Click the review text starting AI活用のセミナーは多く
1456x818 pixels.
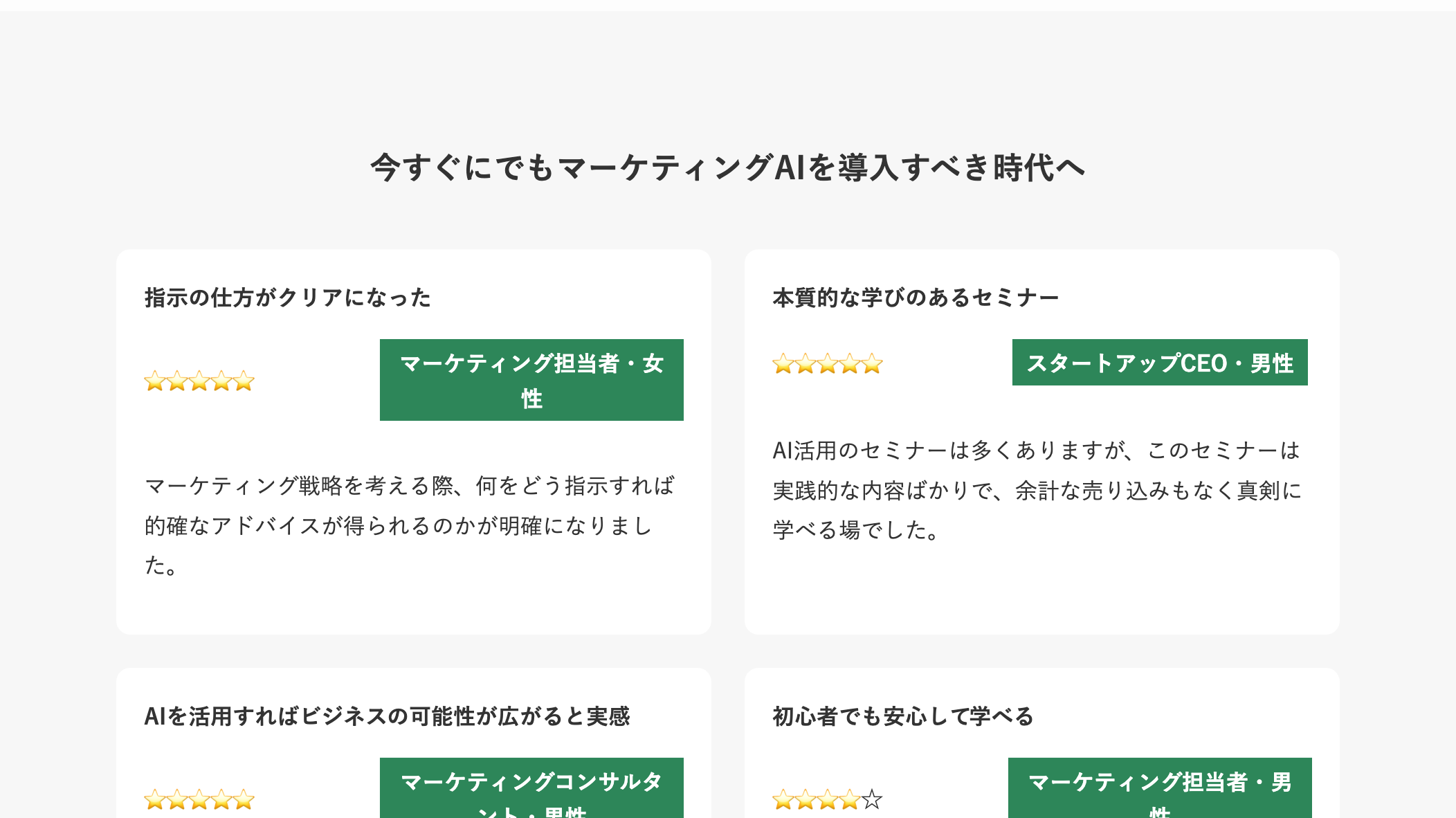[x=1037, y=490]
